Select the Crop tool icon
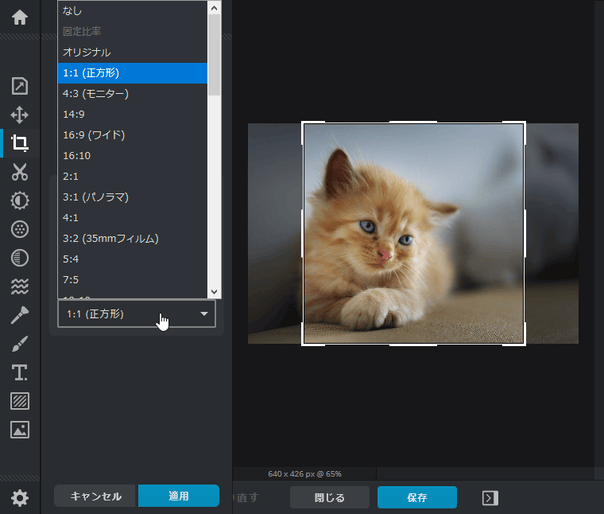Image resolution: width=604 pixels, height=514 pixels. pyautogui.click(x=20, y=143)
